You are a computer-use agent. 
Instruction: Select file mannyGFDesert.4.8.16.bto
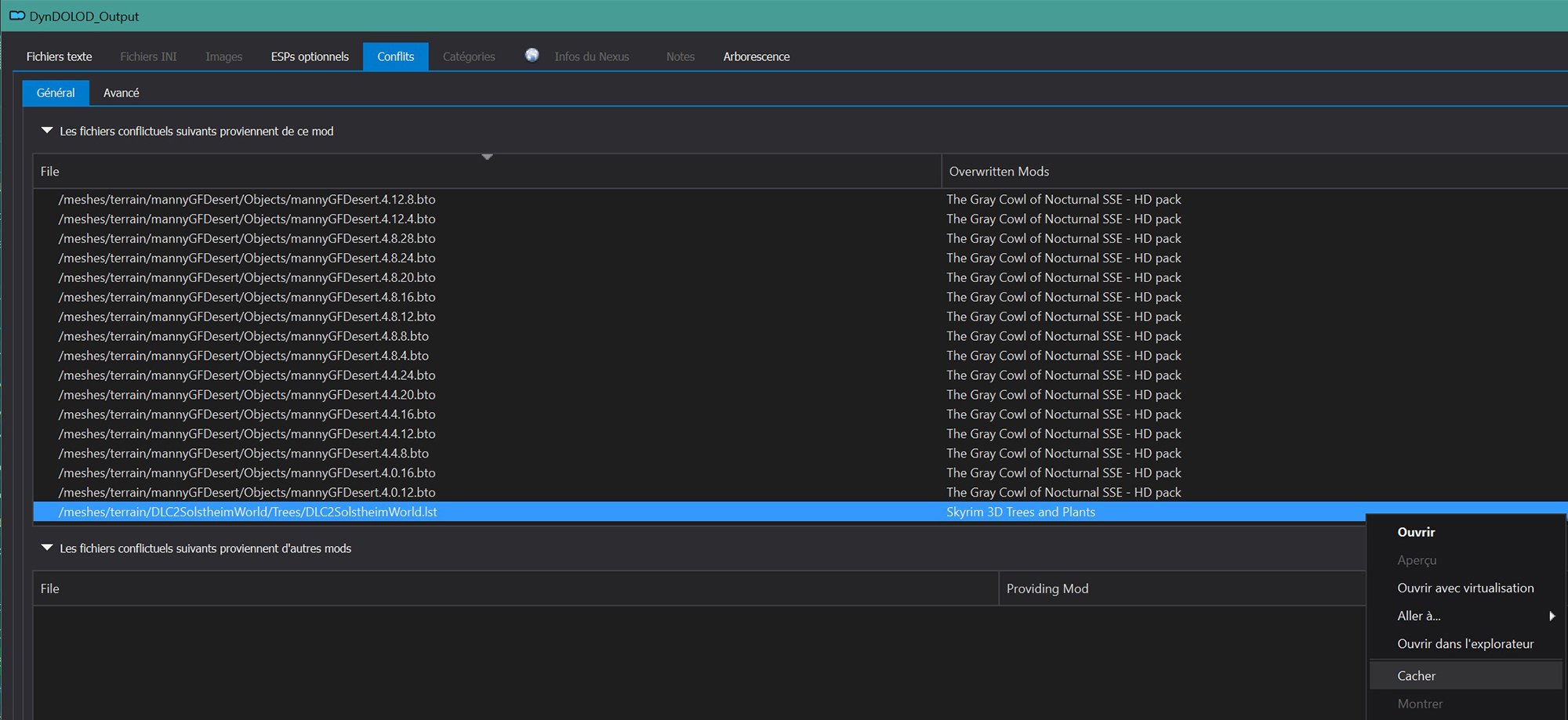[247, 297]
